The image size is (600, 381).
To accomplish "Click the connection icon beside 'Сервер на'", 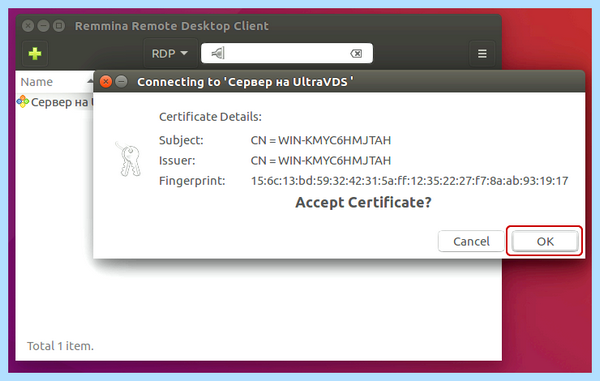I will [23, 102].
